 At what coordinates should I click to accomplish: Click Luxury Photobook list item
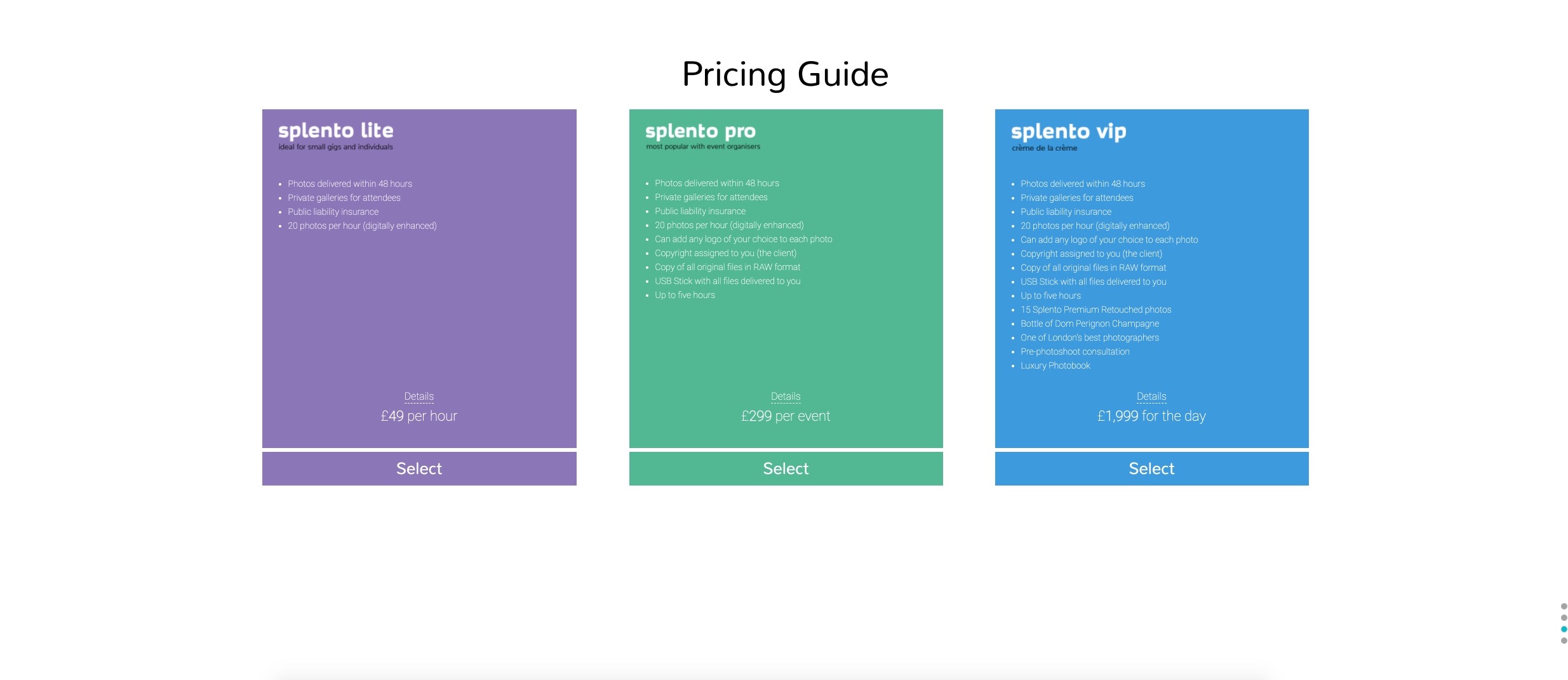[1055, 365]
